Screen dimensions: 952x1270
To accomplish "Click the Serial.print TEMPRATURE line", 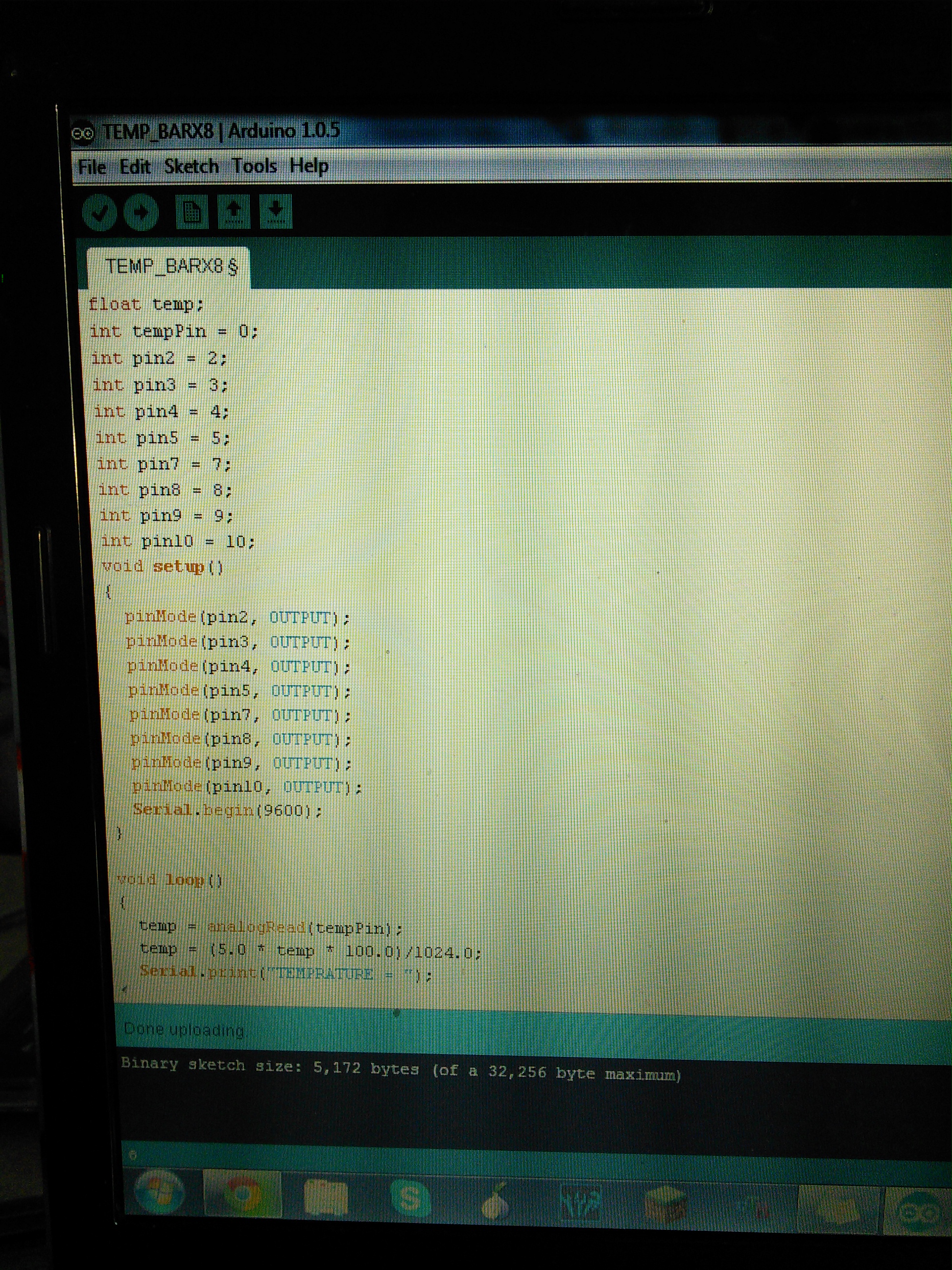I will point(286,973).
